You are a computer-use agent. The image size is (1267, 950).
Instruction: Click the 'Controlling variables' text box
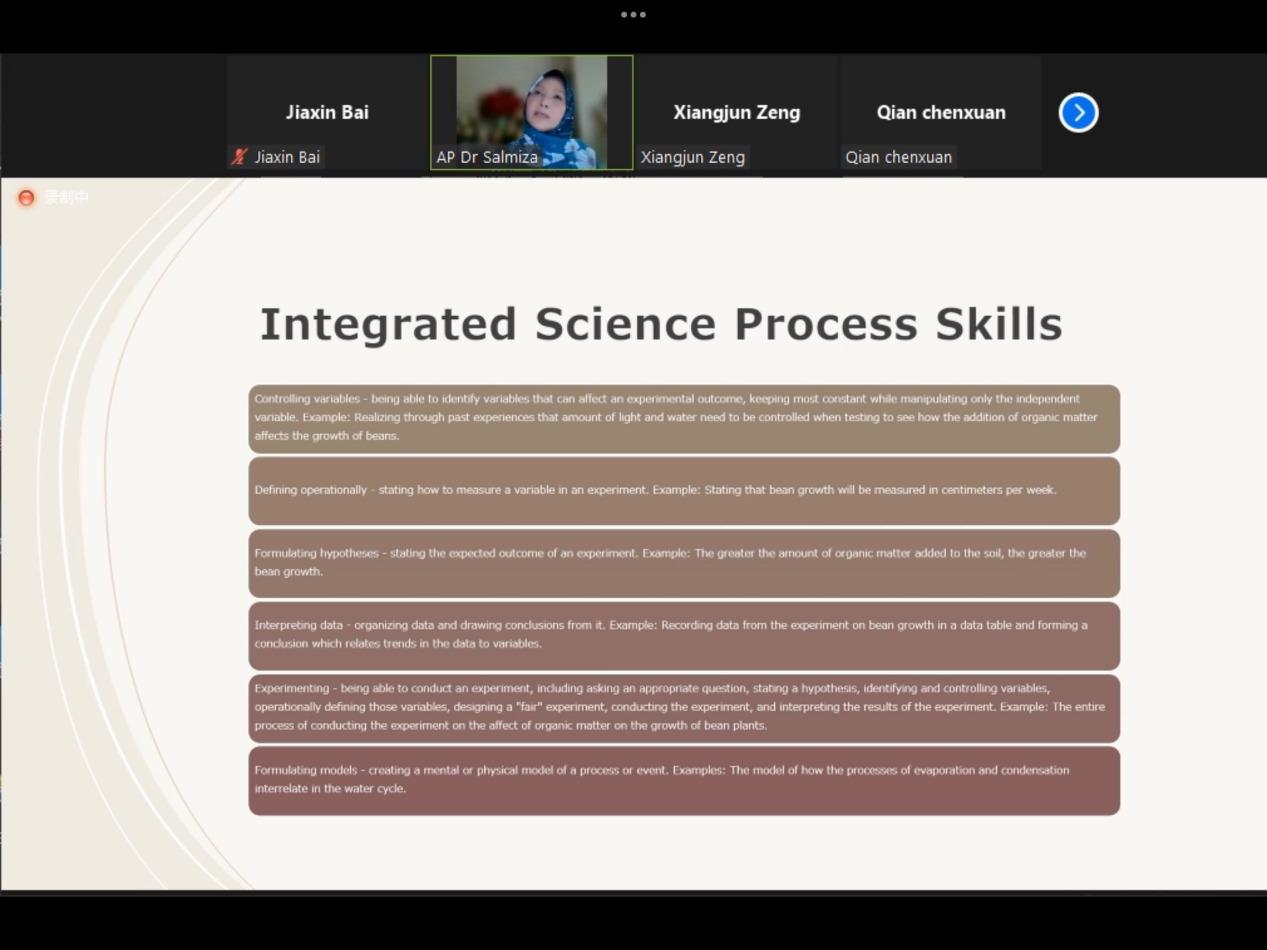683,418
